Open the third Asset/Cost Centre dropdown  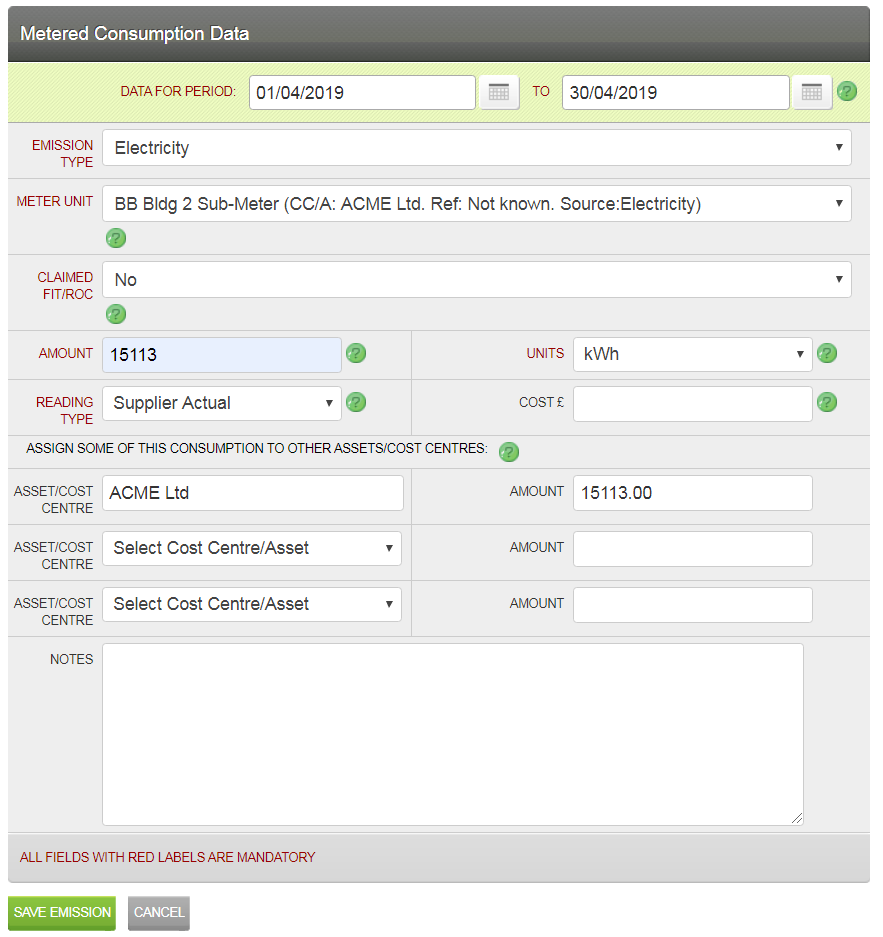pyautogui.click(x=252, y=605)
